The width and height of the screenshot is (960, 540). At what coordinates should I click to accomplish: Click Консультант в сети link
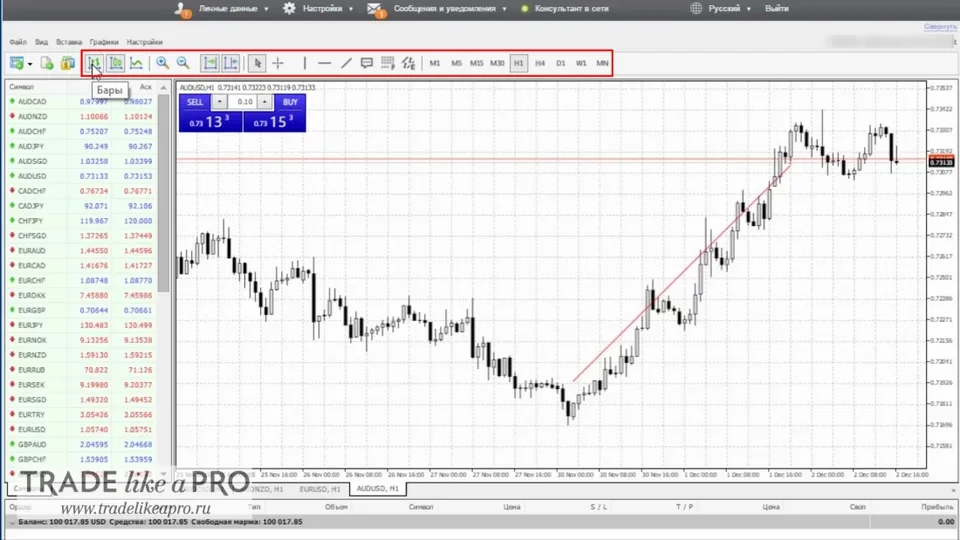(571, 9)
